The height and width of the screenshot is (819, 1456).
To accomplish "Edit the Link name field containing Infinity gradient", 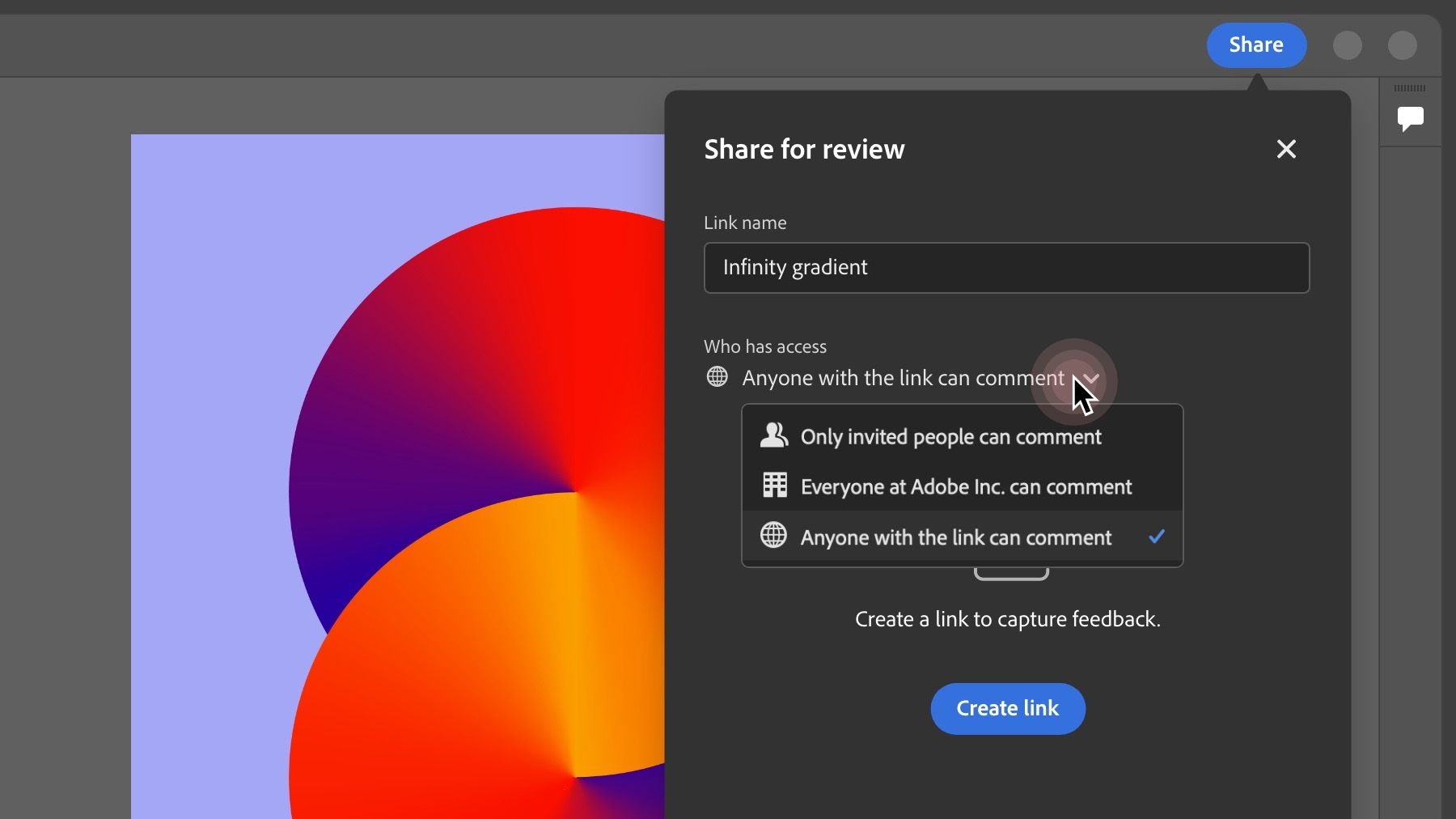I will pyautogui.click(x=1006, y=268).
